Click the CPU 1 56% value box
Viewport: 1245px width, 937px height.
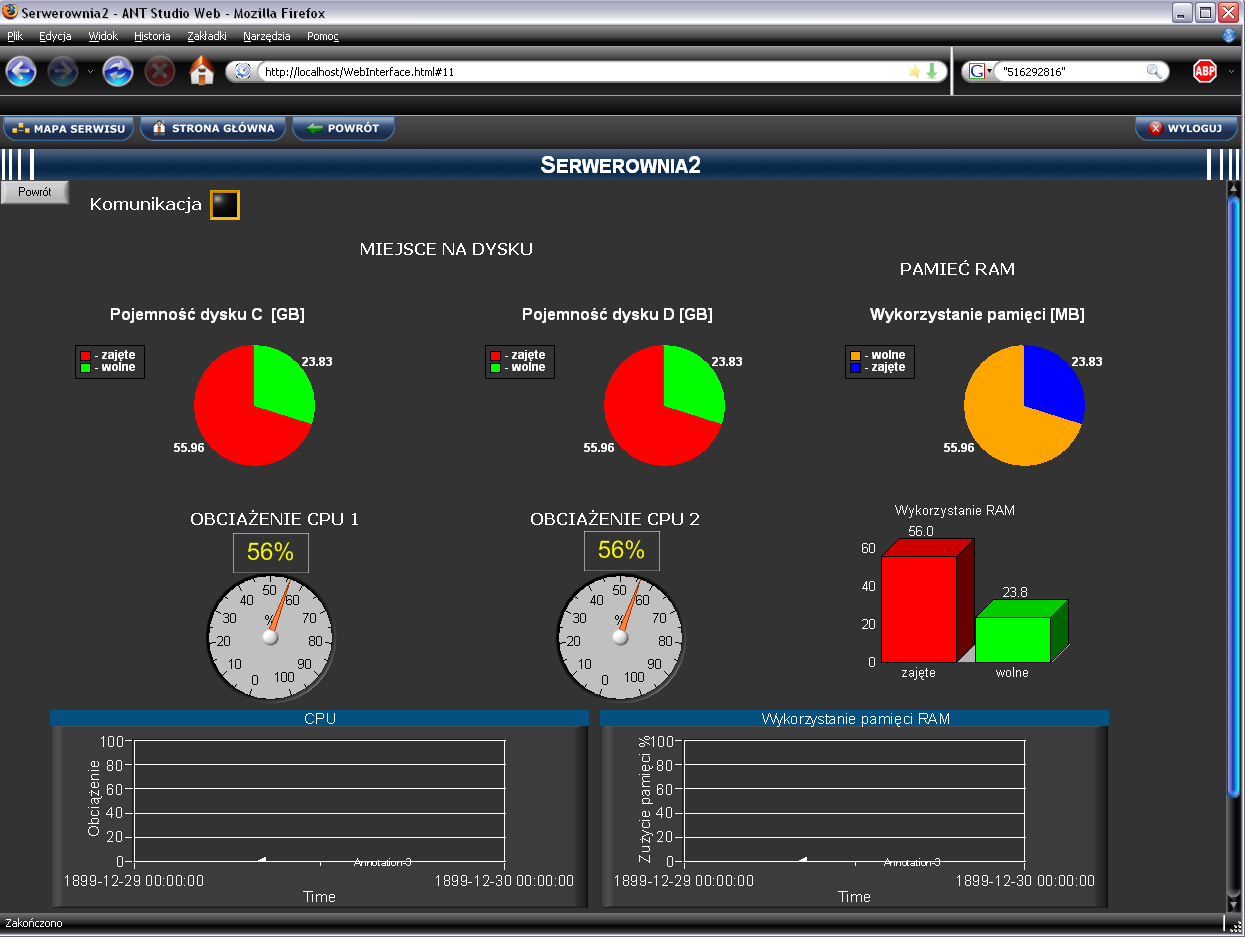[x=271, y=553]
